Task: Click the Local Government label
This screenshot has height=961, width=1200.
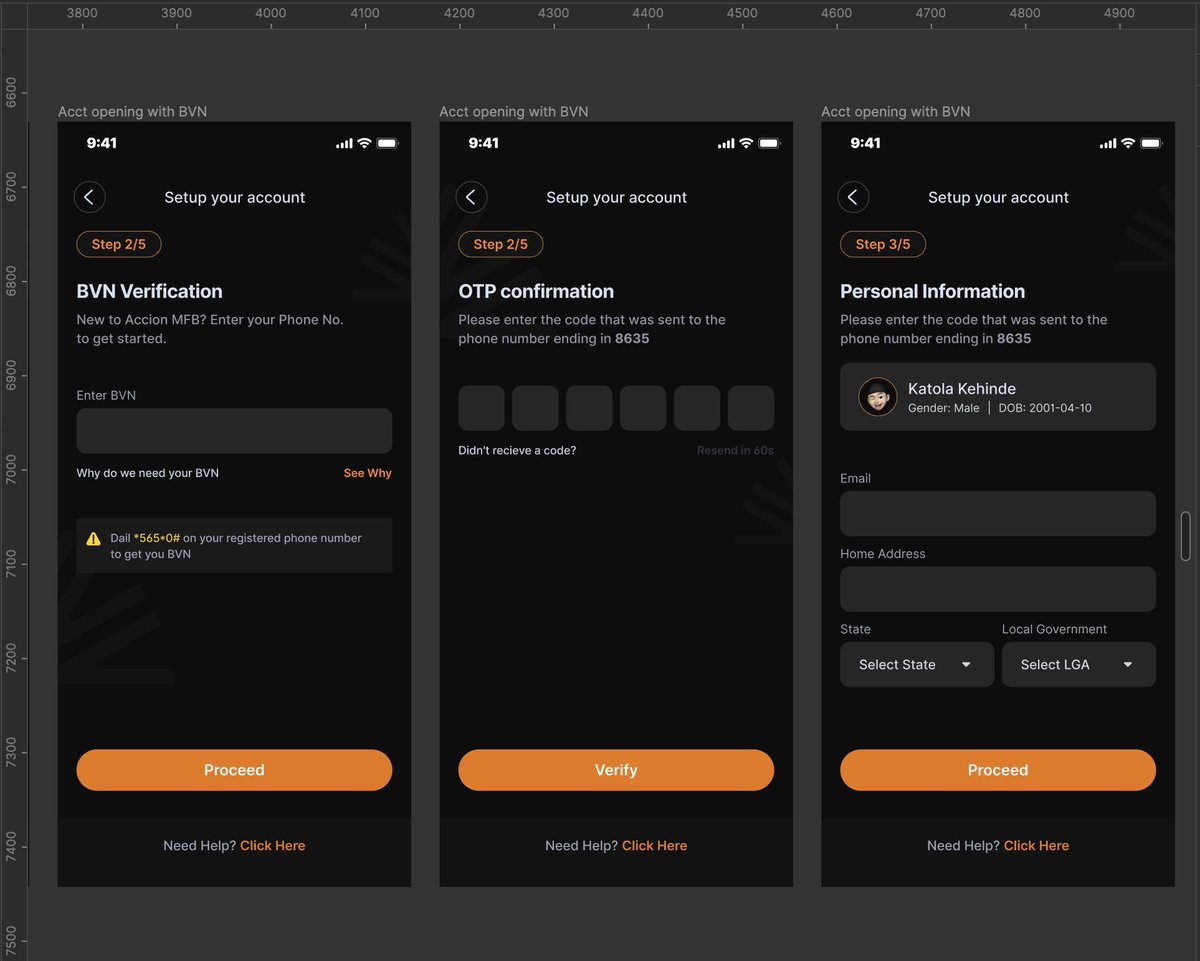Action: coord(1055,629)
